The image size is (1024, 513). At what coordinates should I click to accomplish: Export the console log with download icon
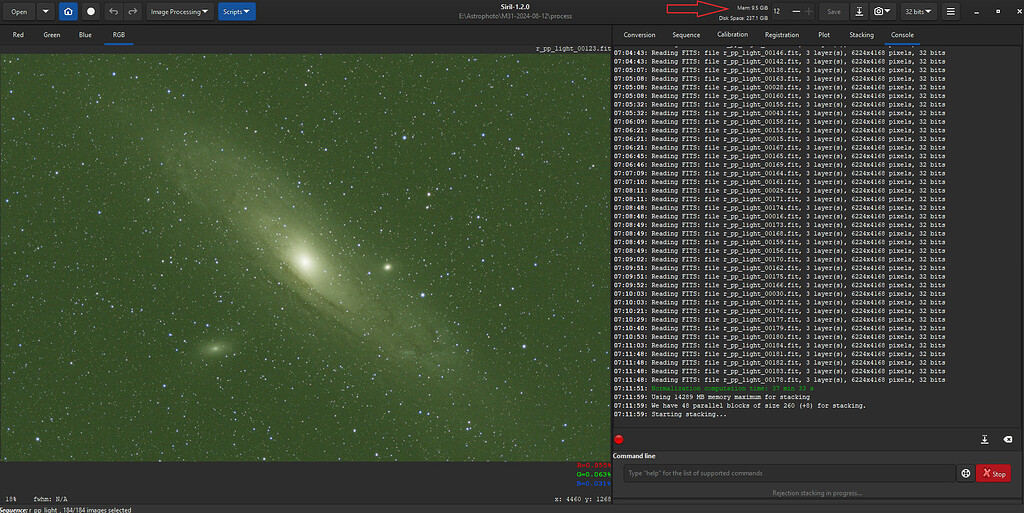(985, 439)
